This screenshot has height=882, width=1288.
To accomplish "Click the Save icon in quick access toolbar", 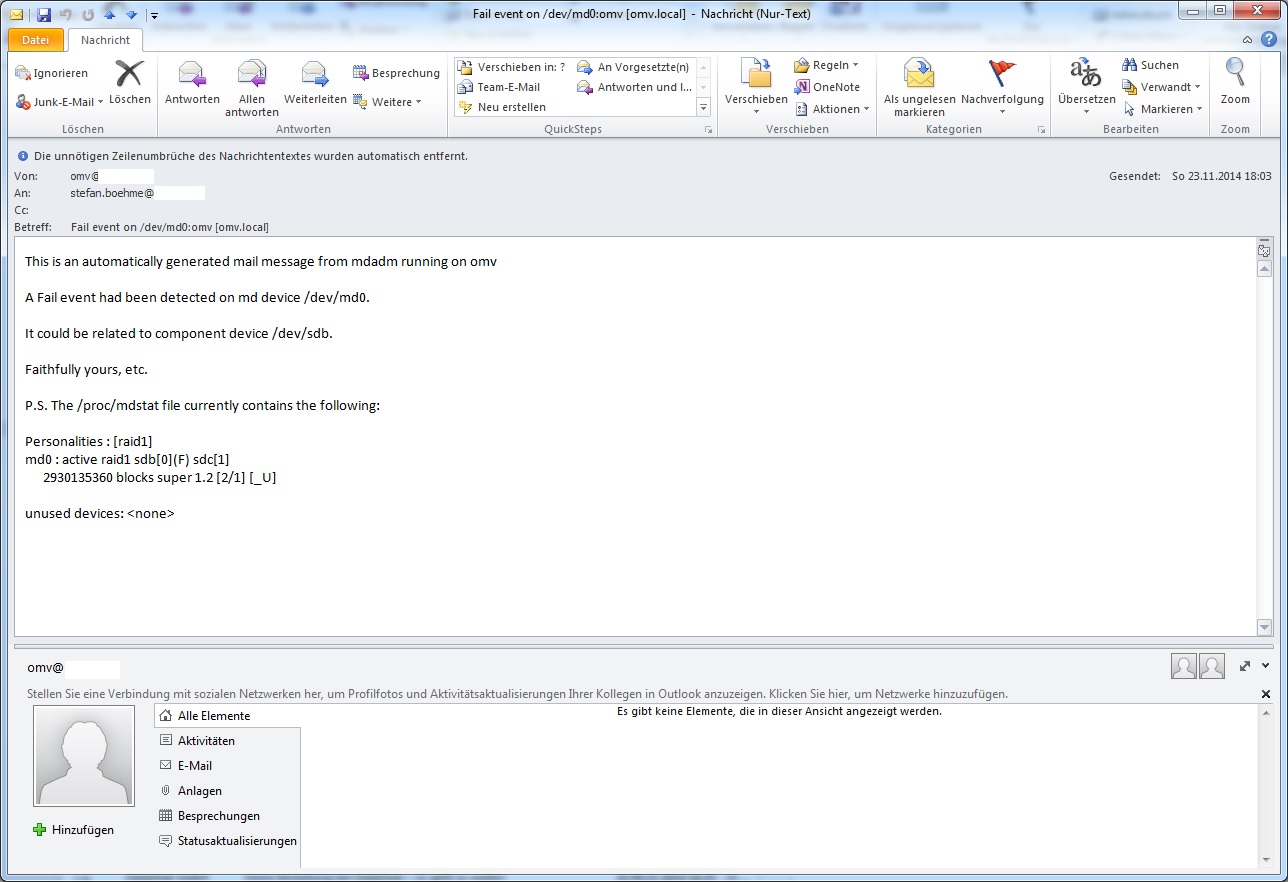I will (x=44, y=14).
